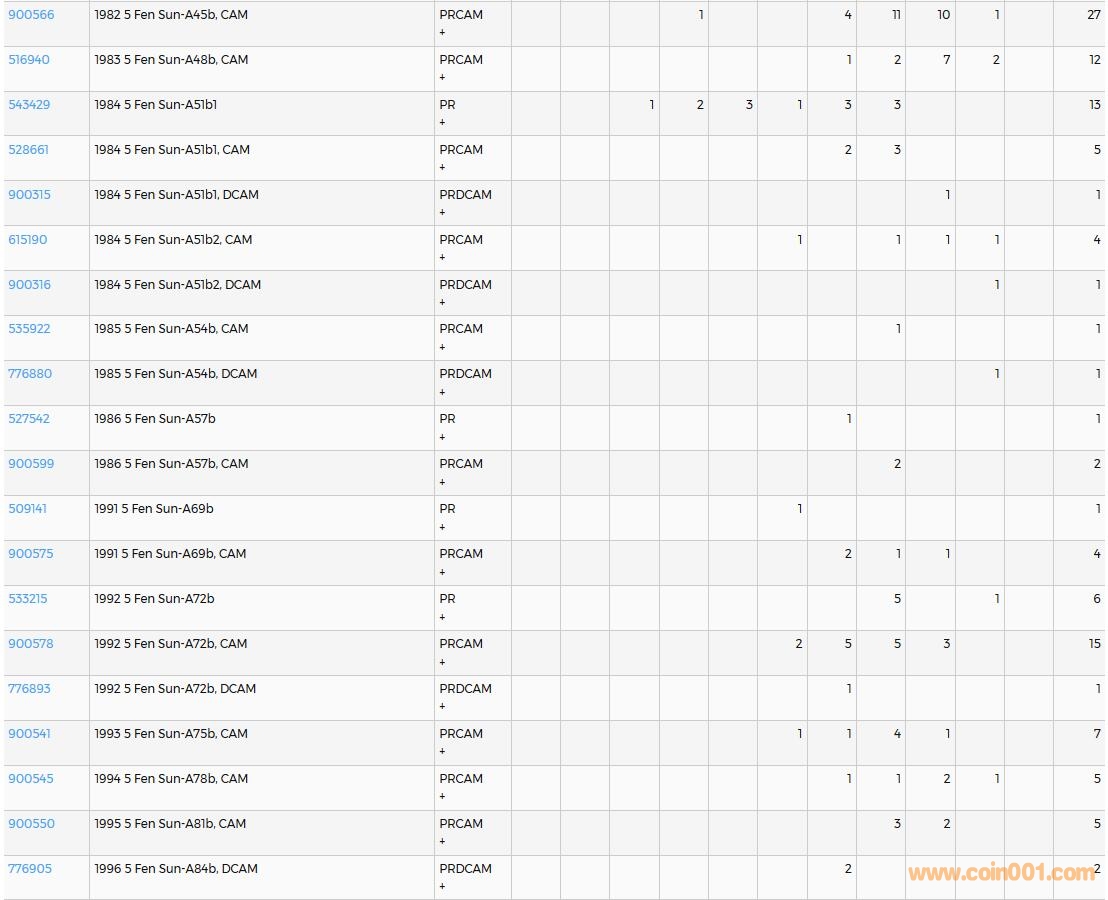The image size is (1108, 900).
Task: Expand plus in 1984 A51b2 DCAM row
Action: click(x=443, y=302)
